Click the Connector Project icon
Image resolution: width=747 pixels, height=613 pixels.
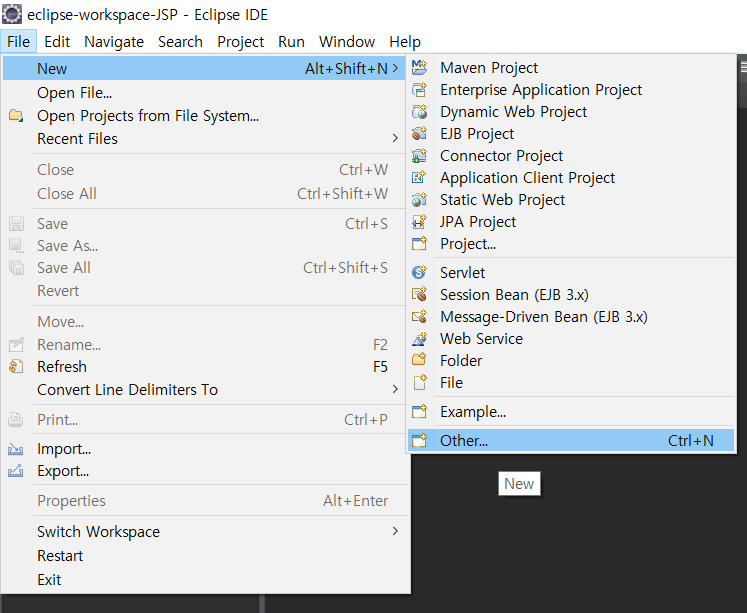[x=419, y=155]
